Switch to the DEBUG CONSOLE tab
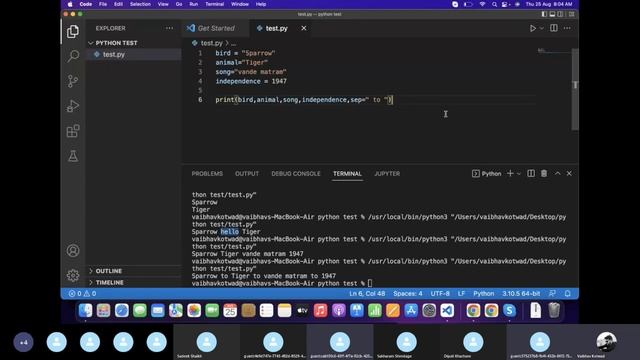640x360 pixels. tap(296, 173)
